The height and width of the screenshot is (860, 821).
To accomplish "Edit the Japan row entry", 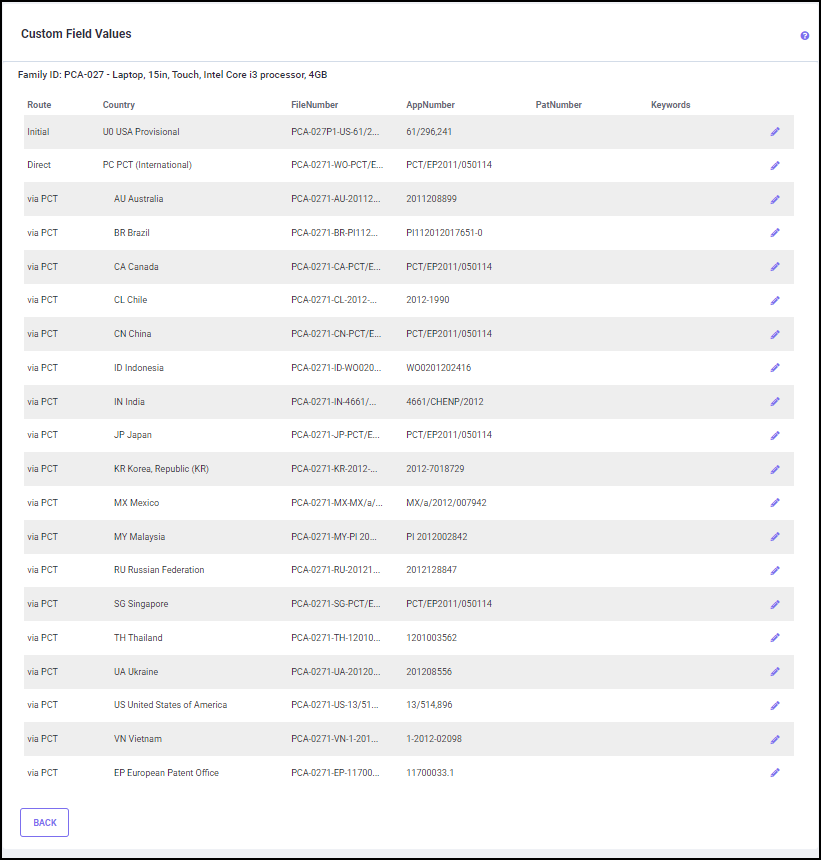I will pos(774,436).
